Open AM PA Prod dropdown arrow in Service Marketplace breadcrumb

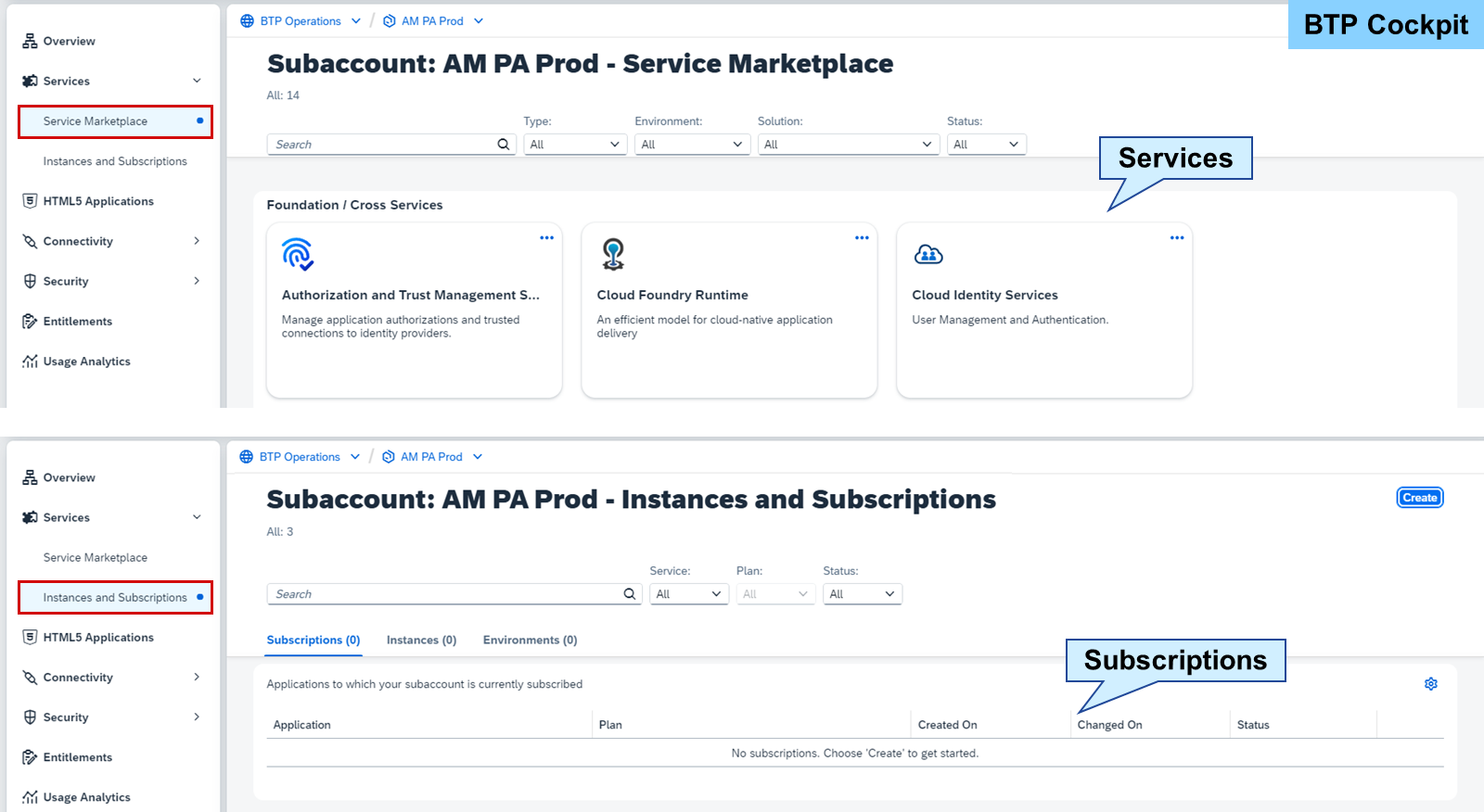point(479,21)
